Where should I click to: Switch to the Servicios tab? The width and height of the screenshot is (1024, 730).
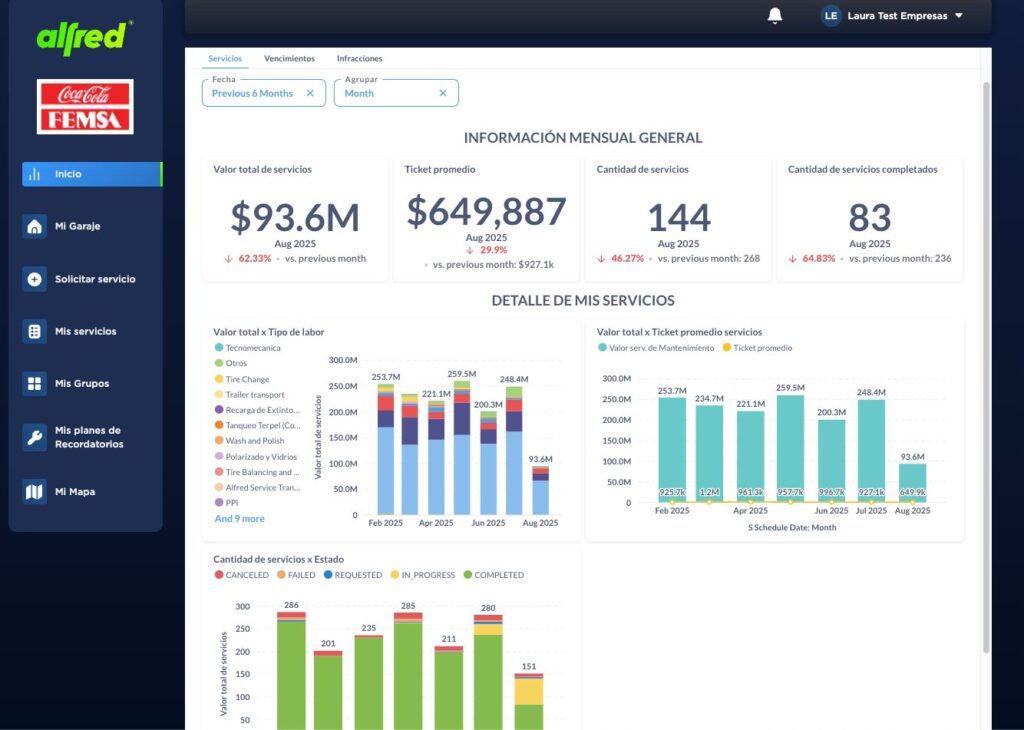(x=225, y=59)
